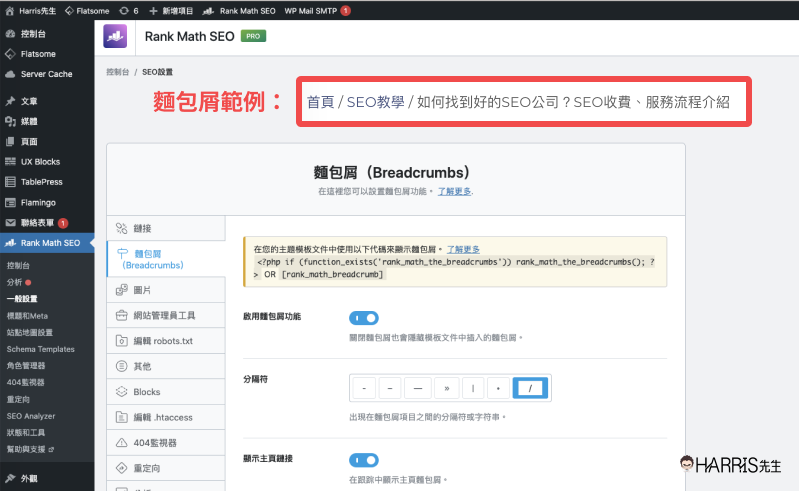The width and height of the screenshot is (799, 491).
Task: Open 站點地圖設置 submenu item
Action: click(30, 333)
